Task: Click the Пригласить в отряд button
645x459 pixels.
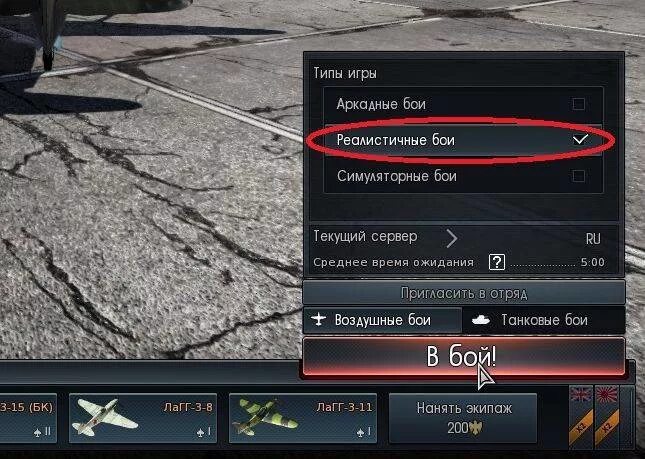Action: 464,293
